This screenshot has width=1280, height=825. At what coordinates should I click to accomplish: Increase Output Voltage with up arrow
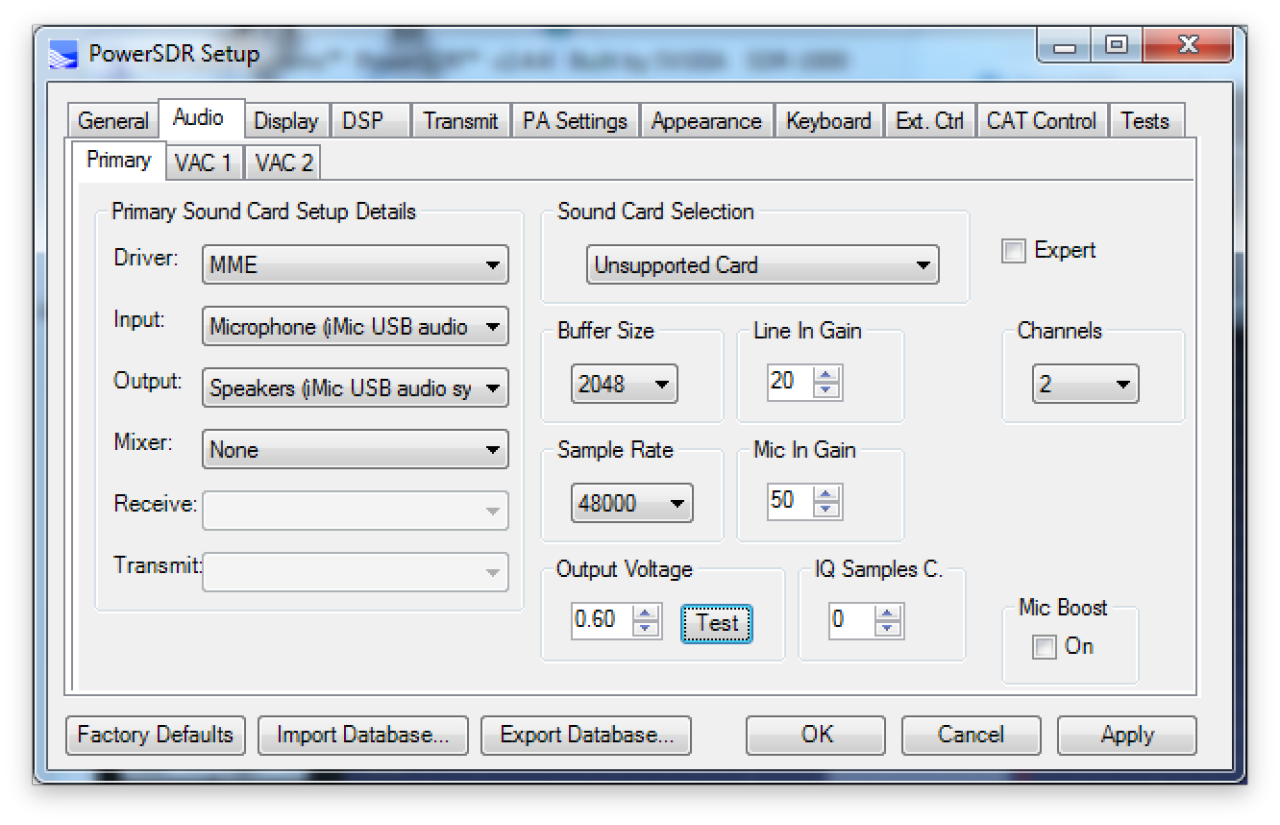[646, 613]
